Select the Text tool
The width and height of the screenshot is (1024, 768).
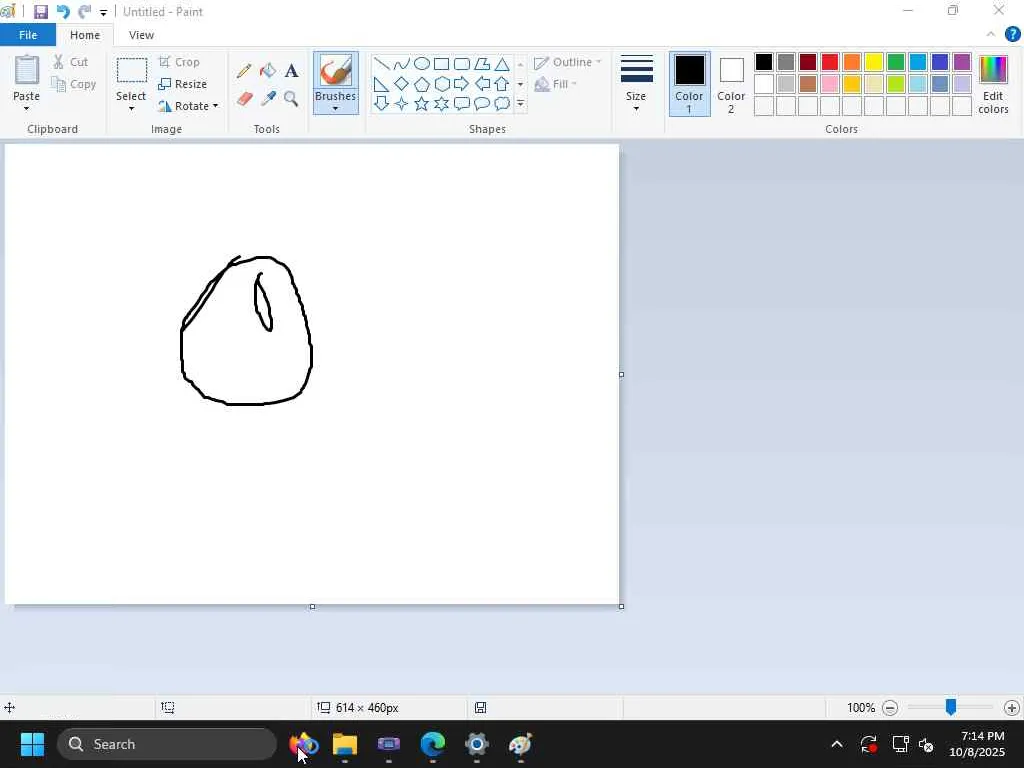click(291, 71)
